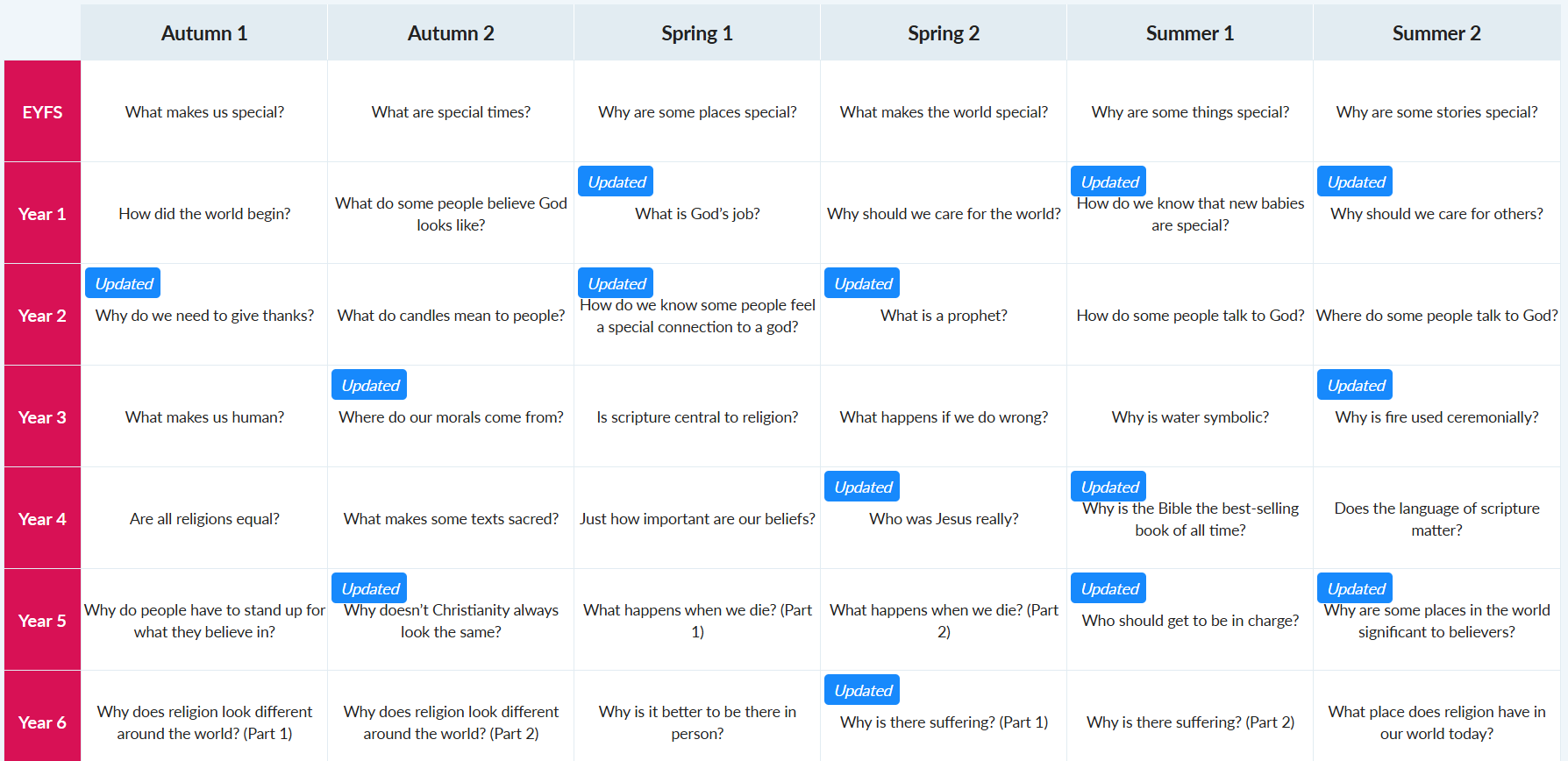
Task: Open 'Why is there suffering? (Part 2)'
Action: coord(1190,722)
